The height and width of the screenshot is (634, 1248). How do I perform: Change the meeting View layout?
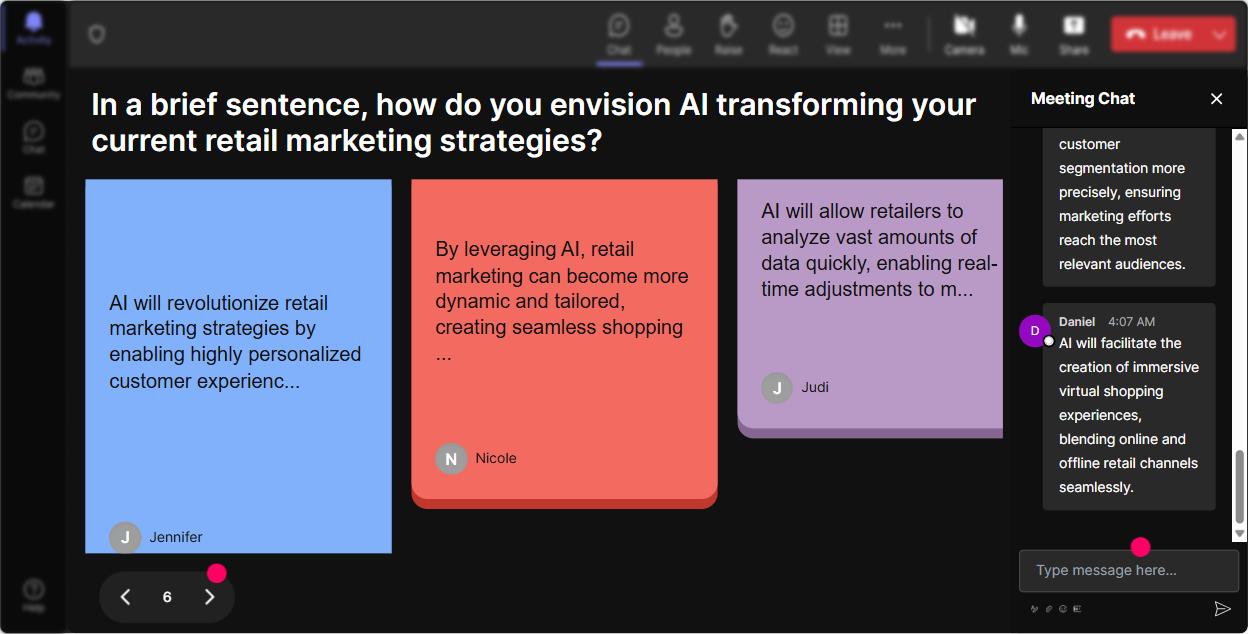point(838,34)
